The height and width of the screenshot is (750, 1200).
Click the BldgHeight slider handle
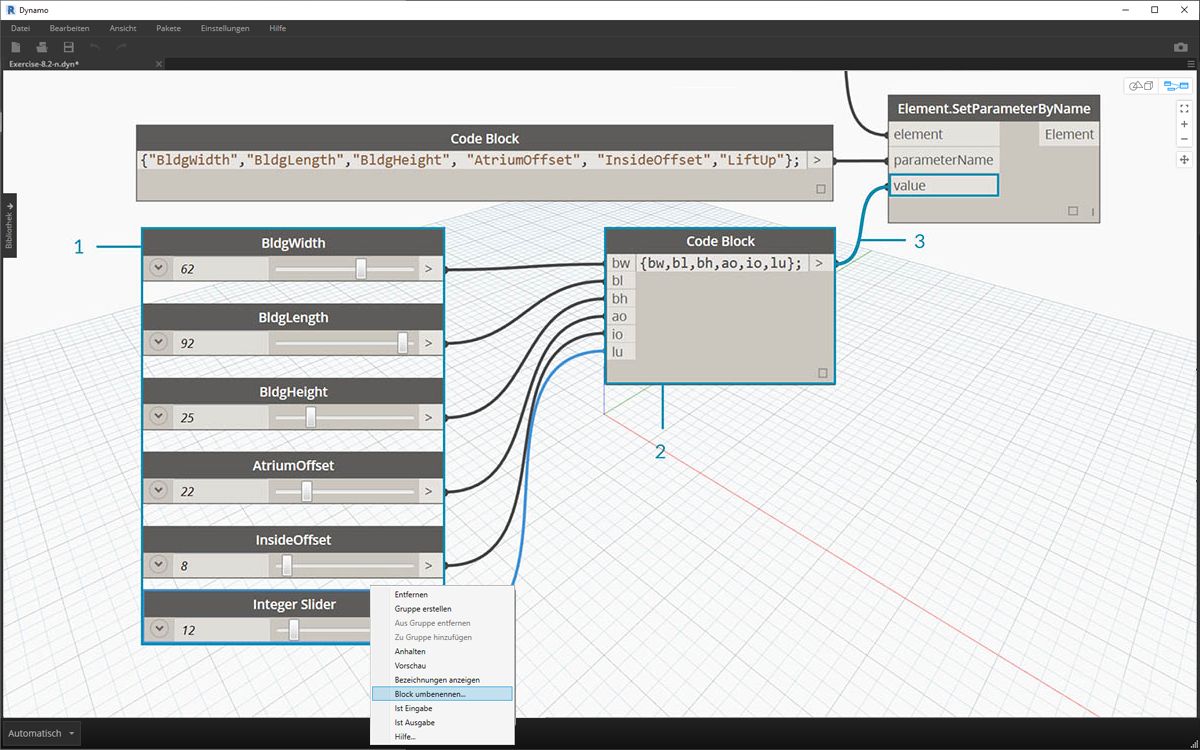pos(311,416)
